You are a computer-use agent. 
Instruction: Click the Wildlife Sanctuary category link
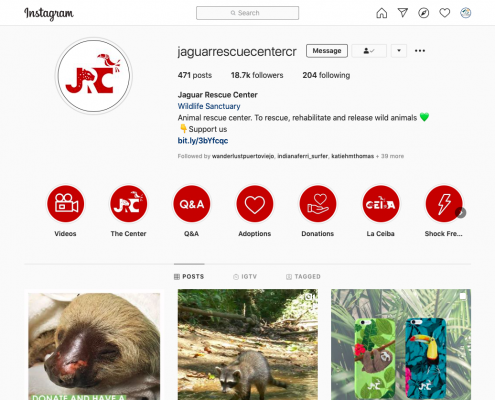[209, 106]
